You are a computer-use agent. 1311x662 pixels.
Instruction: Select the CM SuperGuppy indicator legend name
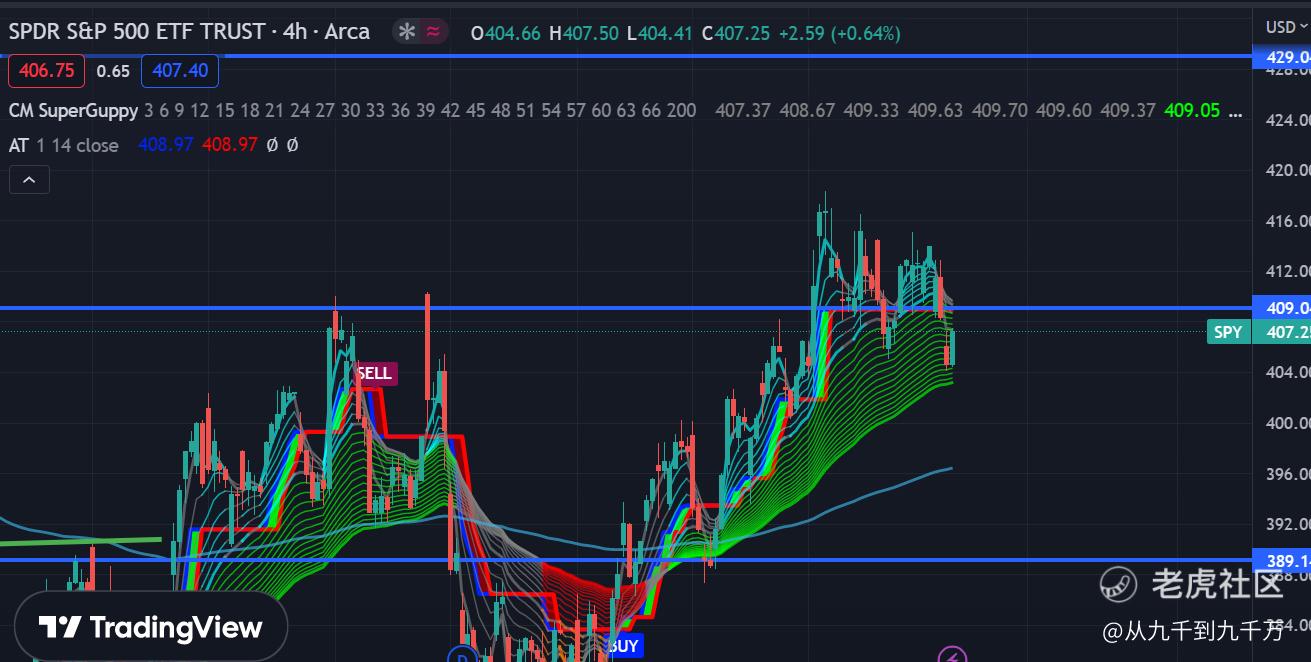click(x=72, y=110)
